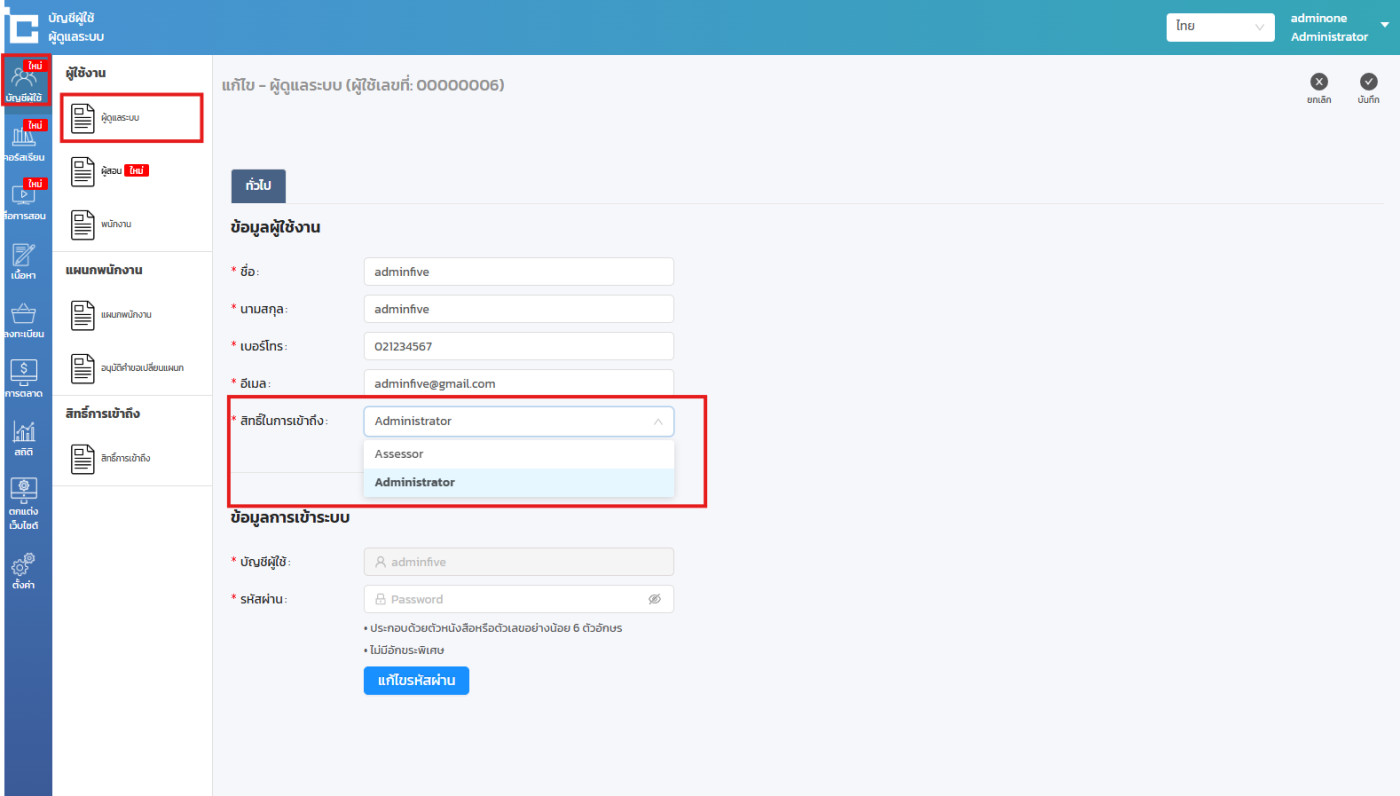Open the บัญชีผู้ใช้ user accounts sidebar icon
1400x796 pixels.
[x=25, y=82]
